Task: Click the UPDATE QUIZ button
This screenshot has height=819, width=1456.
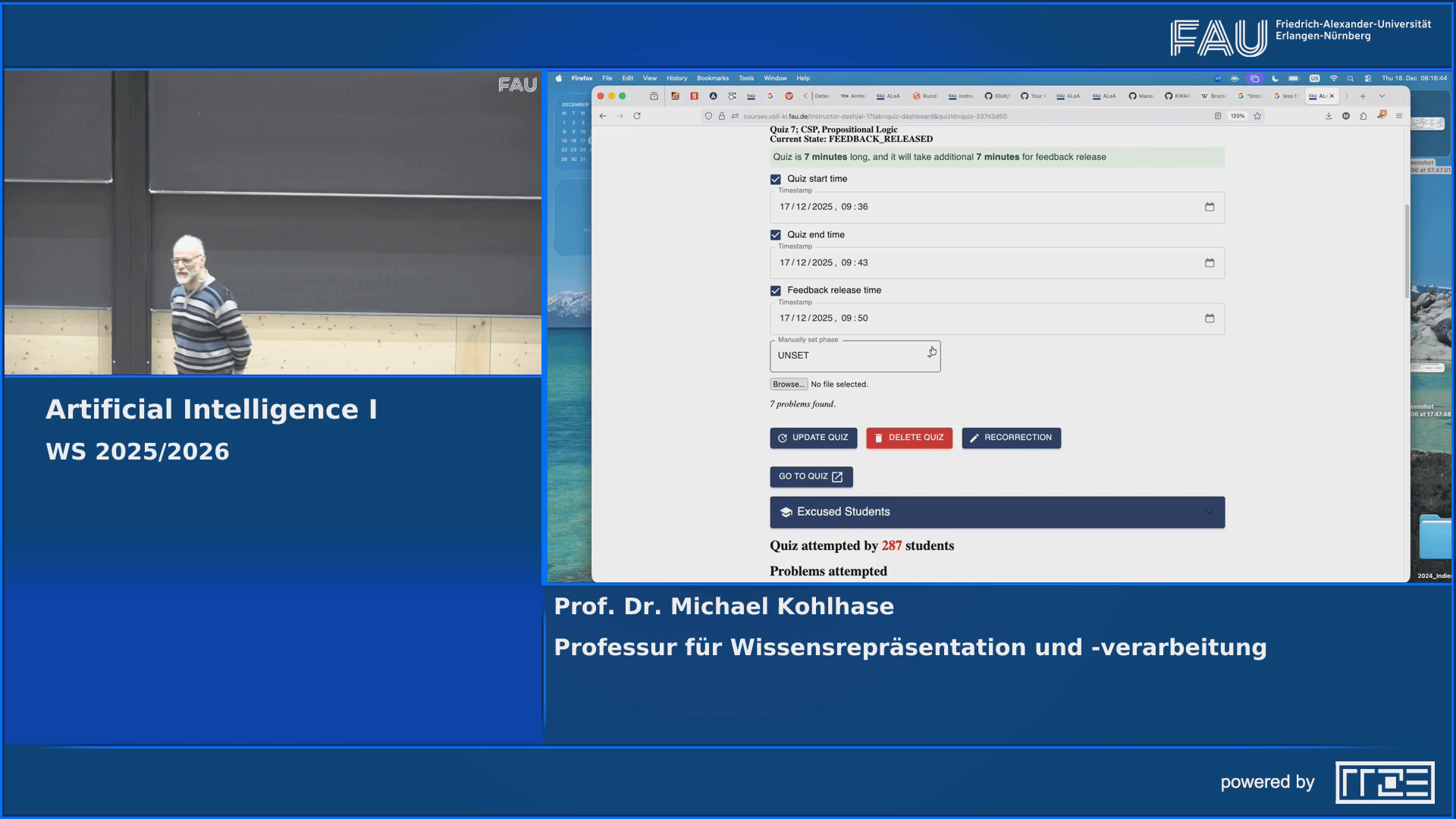Action: 813,438
